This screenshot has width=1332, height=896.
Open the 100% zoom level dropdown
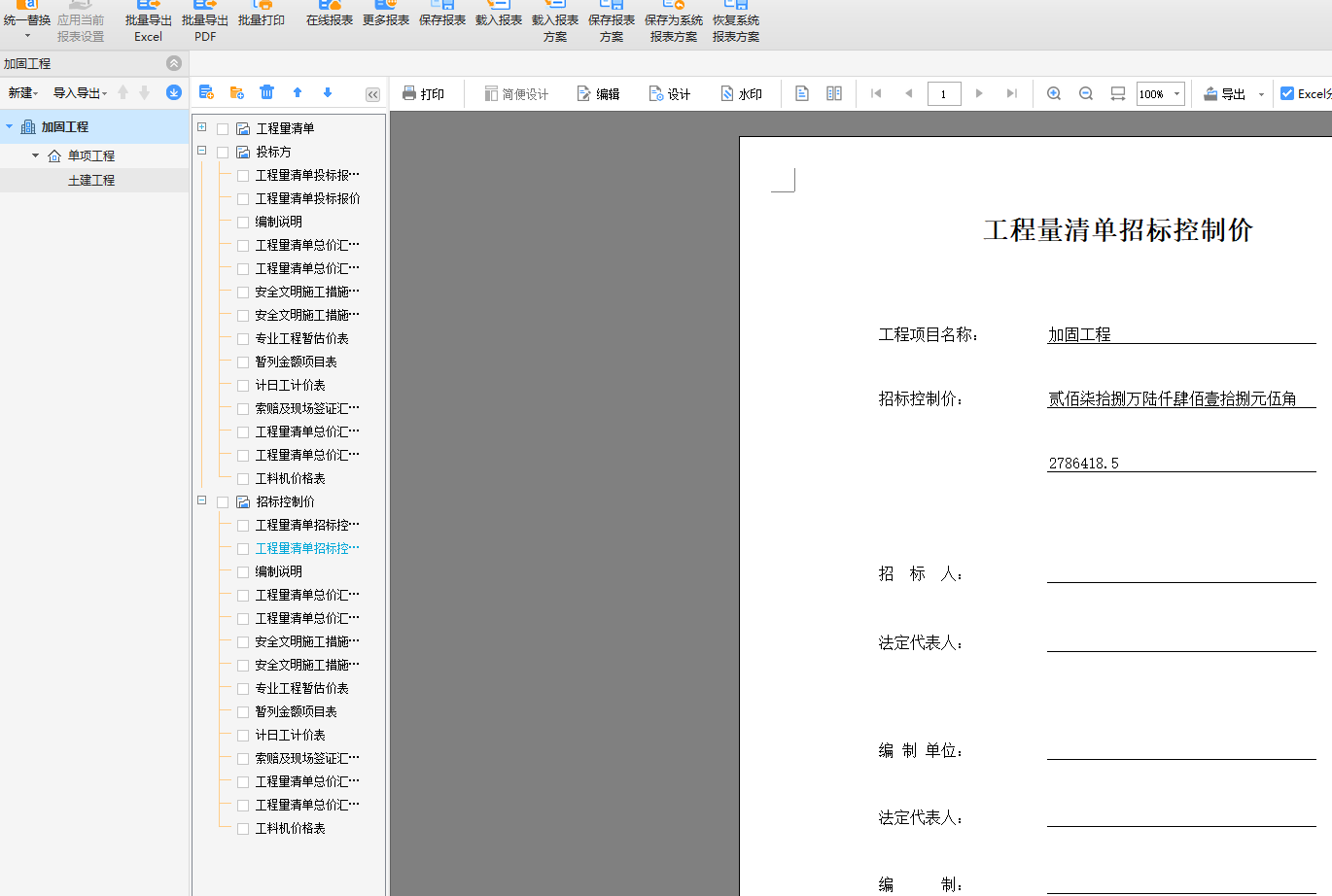[x=1176, y=94]
